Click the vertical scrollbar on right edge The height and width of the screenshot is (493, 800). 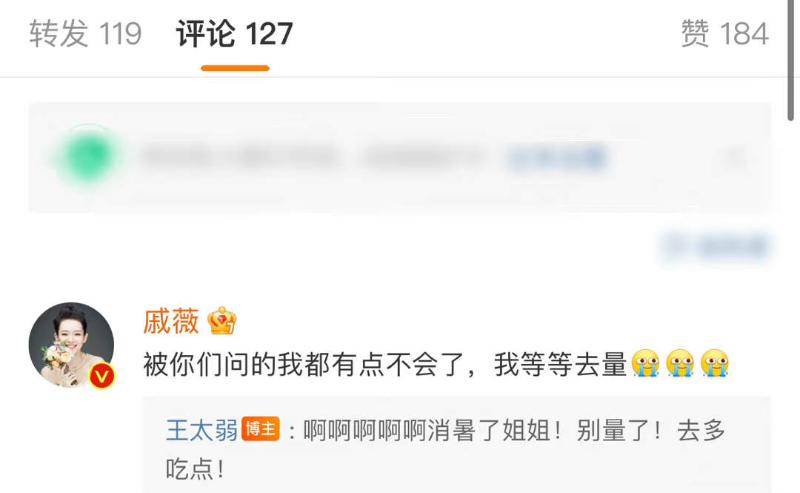791,60
